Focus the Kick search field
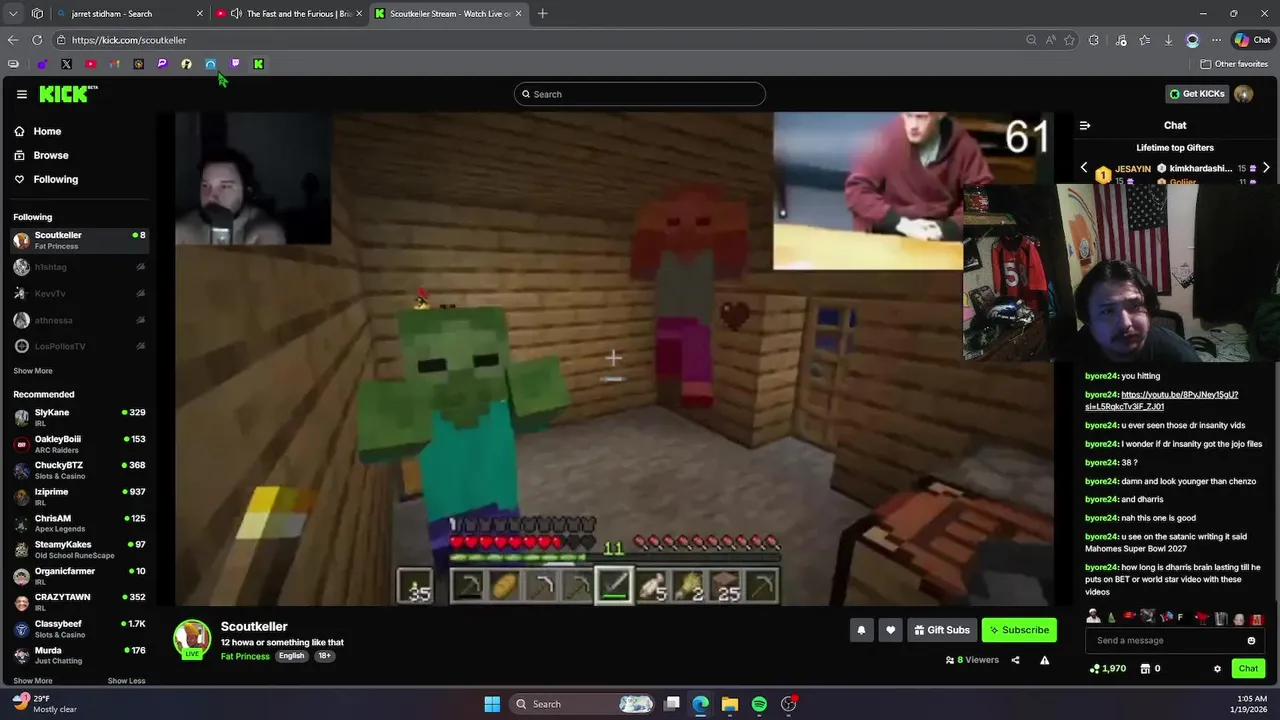 tap(640, 94)
